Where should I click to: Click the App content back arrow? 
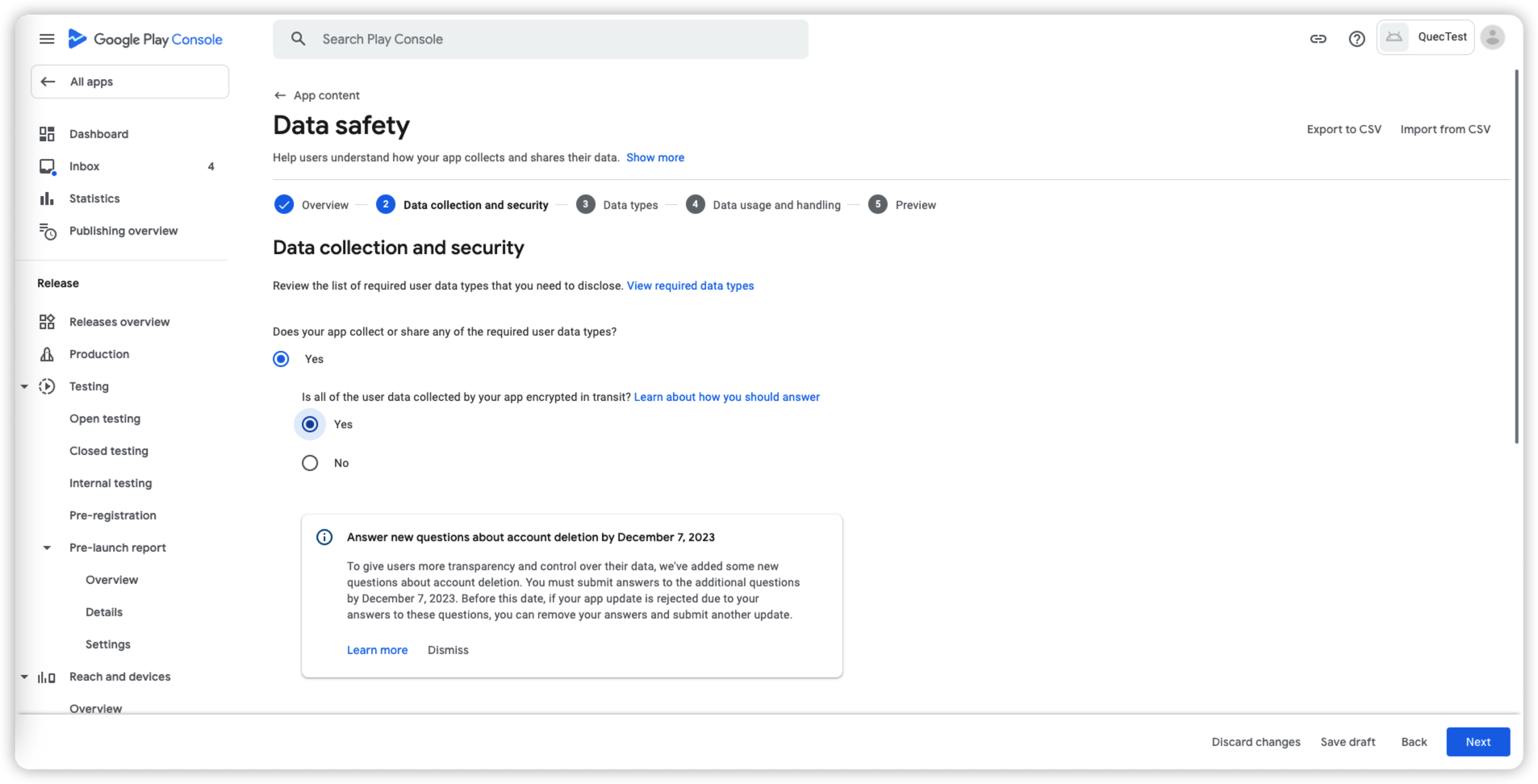click(x=280, y=95)
